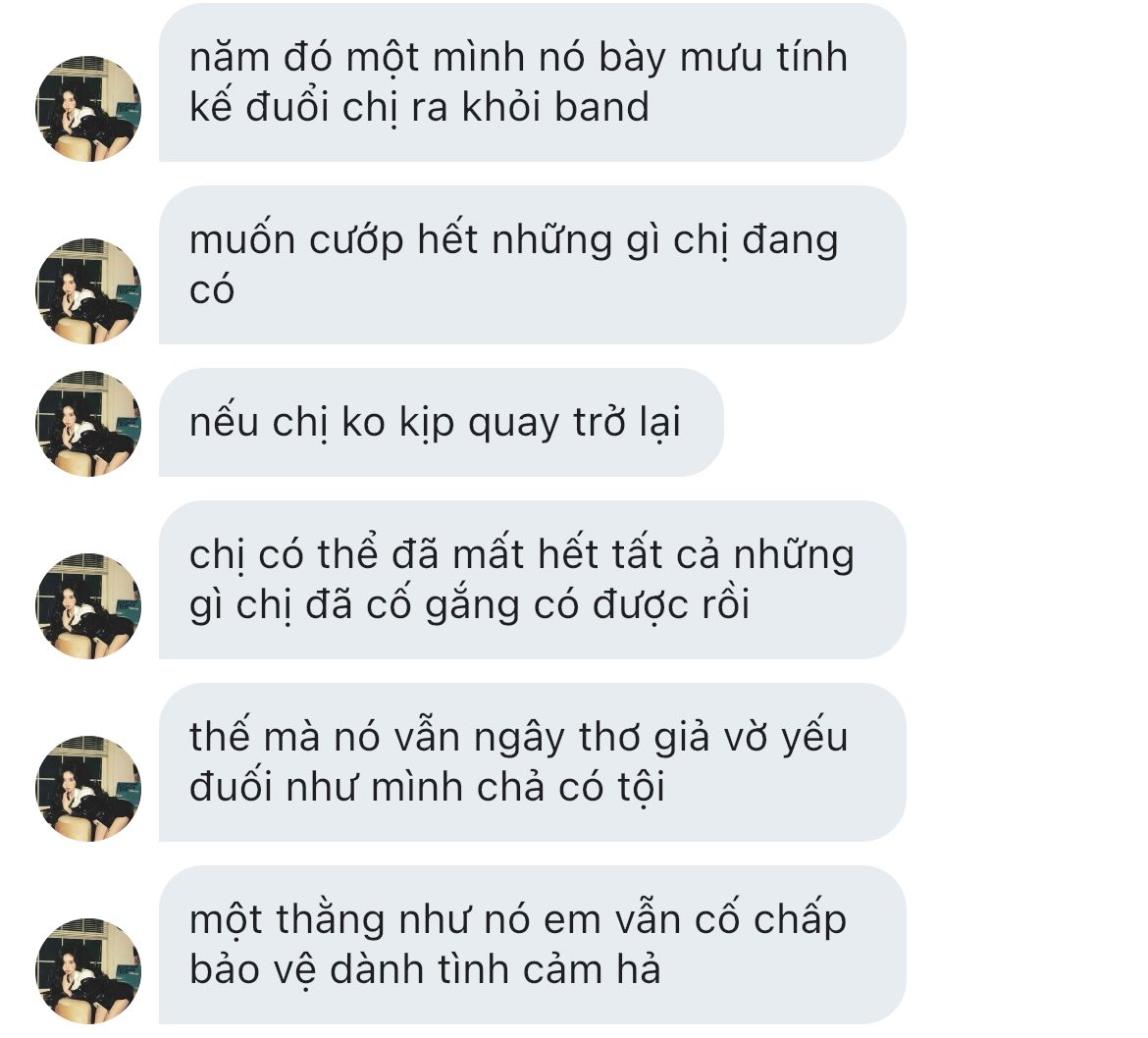Screen dimensions: 1148x1038
Task: Click the word 'cướp' in the second message
Action: coord(356,241)
